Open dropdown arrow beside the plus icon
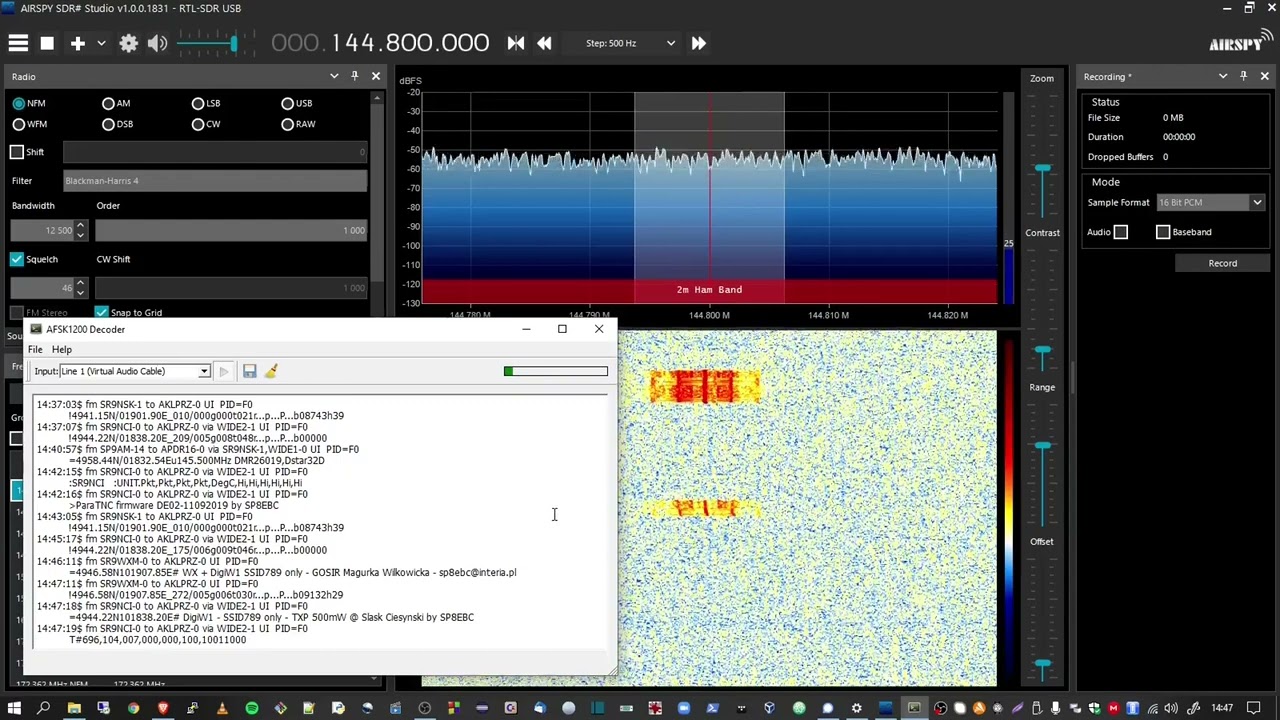The width and height of the screenshot is (1280, 720). tap(101, 43)
